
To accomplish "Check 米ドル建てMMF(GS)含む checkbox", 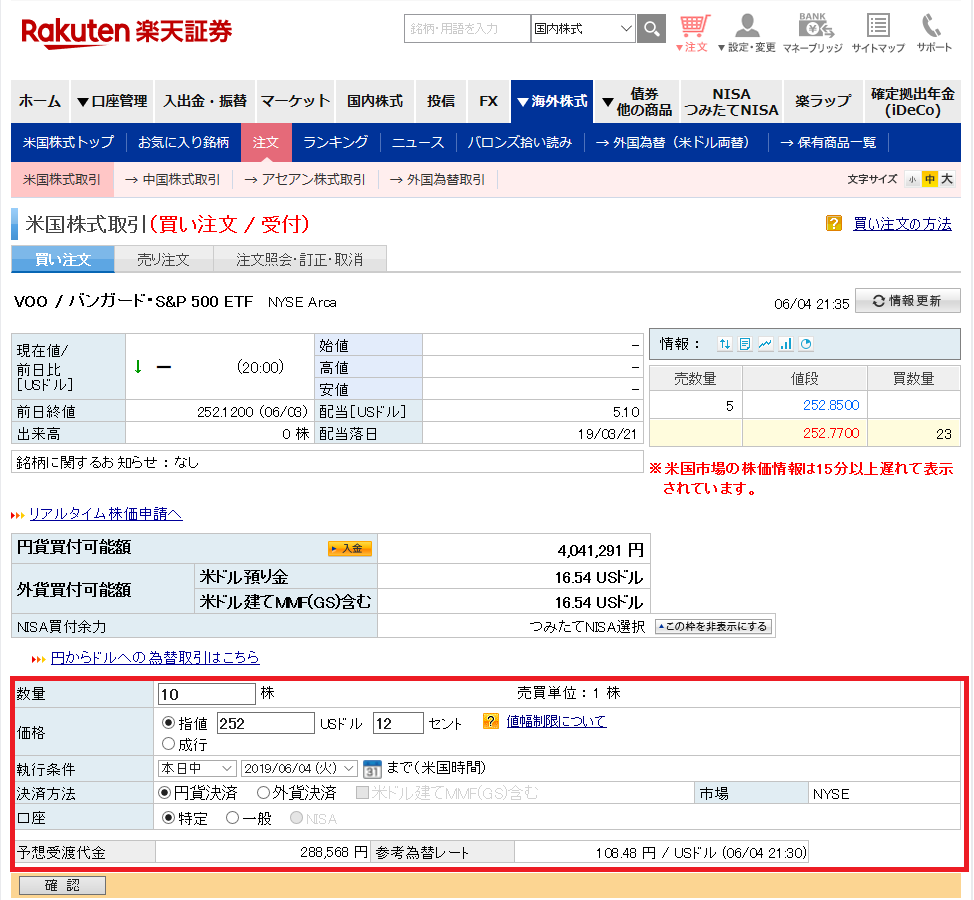I will (x=362, y=793).
